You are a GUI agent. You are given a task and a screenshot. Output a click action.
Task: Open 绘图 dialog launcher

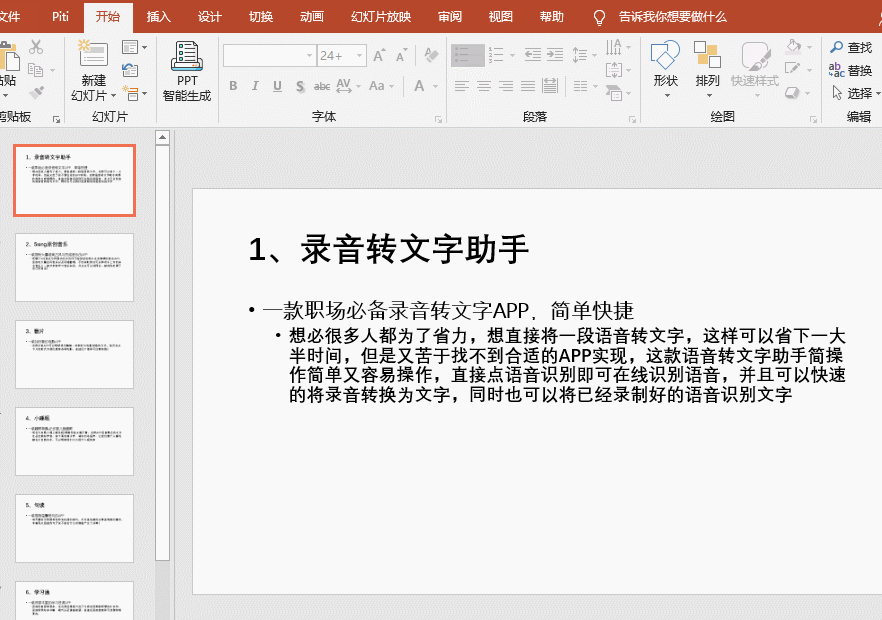pyautogui.click(x=813, y=119)
